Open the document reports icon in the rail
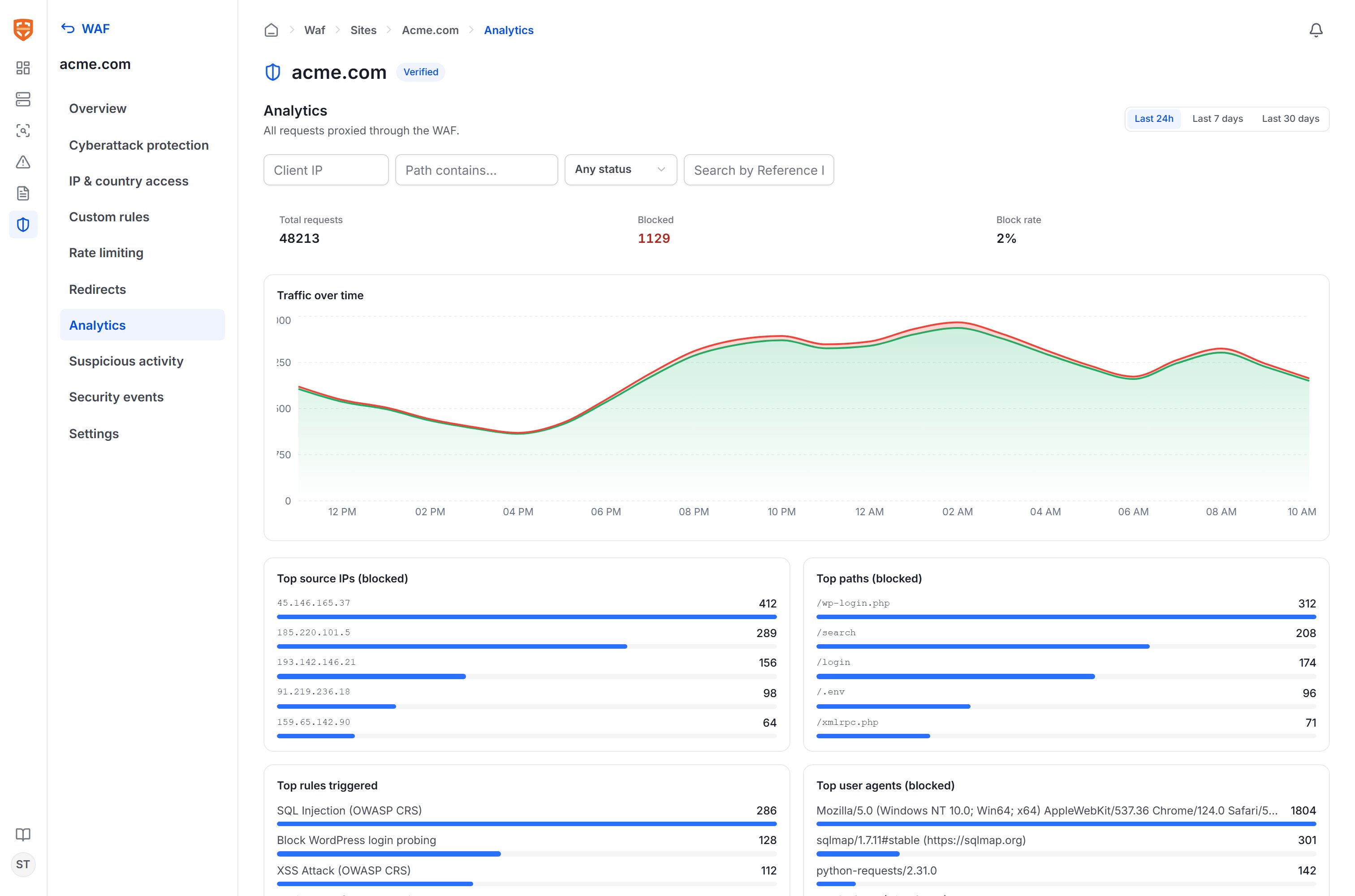Screen dimensions: 1355x896 (x=23, y=193)
